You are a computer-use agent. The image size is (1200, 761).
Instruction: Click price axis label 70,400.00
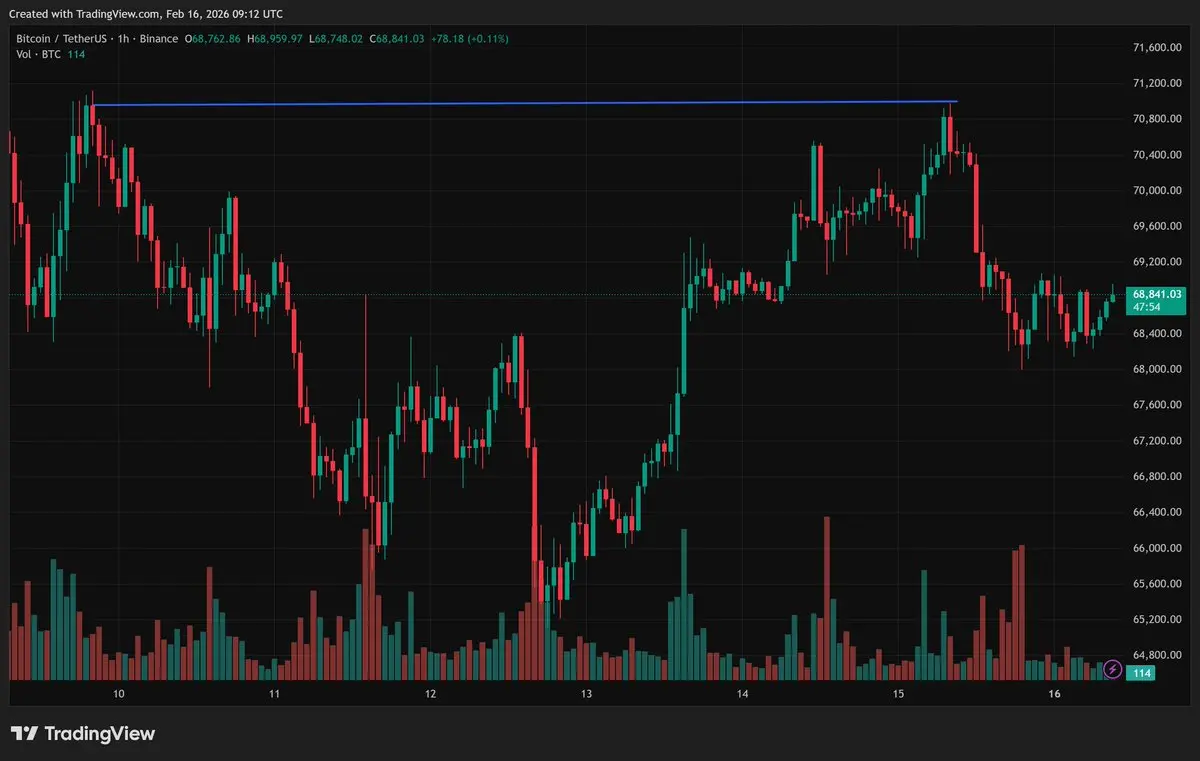click(x=1158, y=155)
